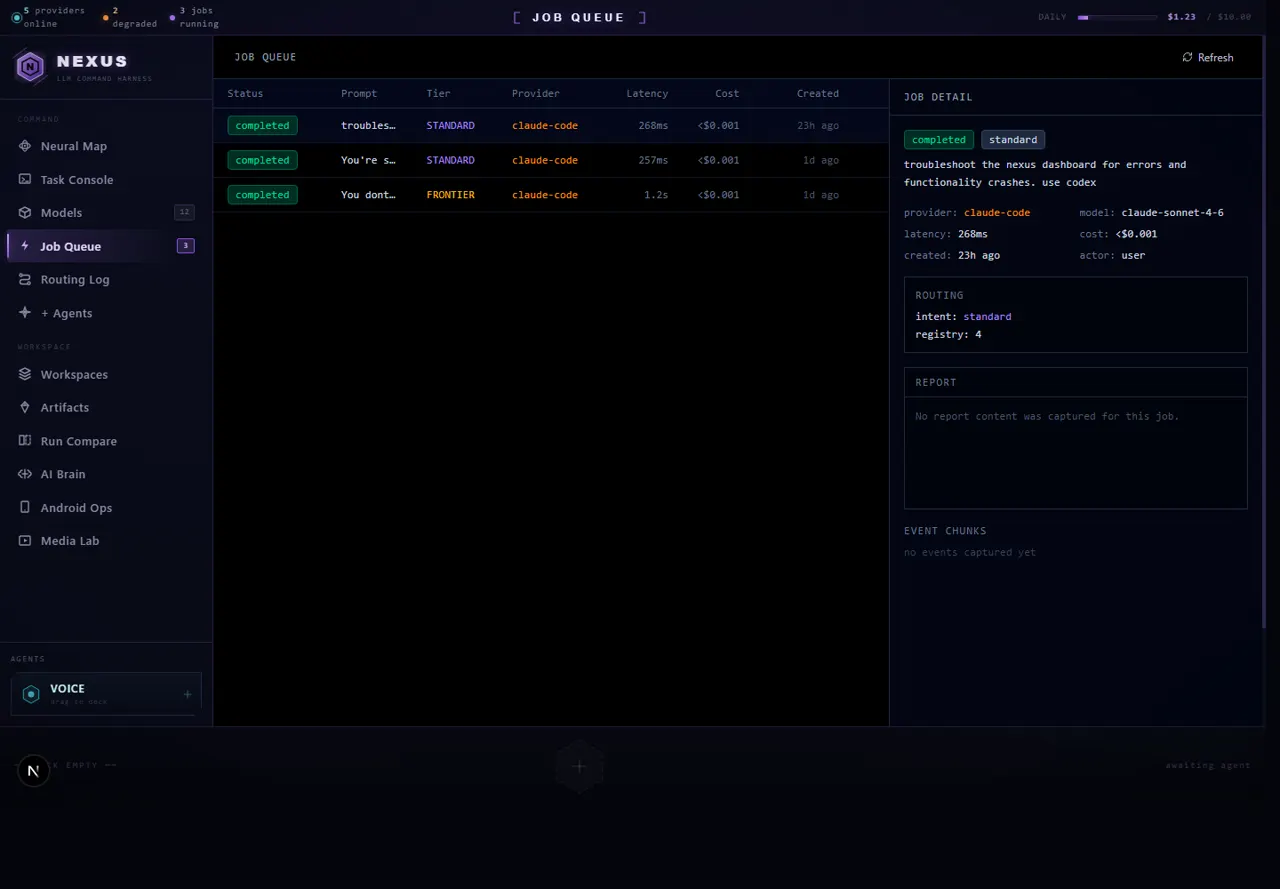Click the round N avatar badge
The image size is (1280, 889).
(33, 771)
